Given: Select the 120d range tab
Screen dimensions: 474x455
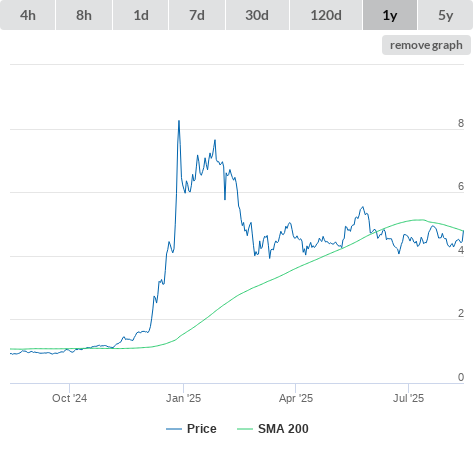Looking at the screenshot, I should point(326,15).
